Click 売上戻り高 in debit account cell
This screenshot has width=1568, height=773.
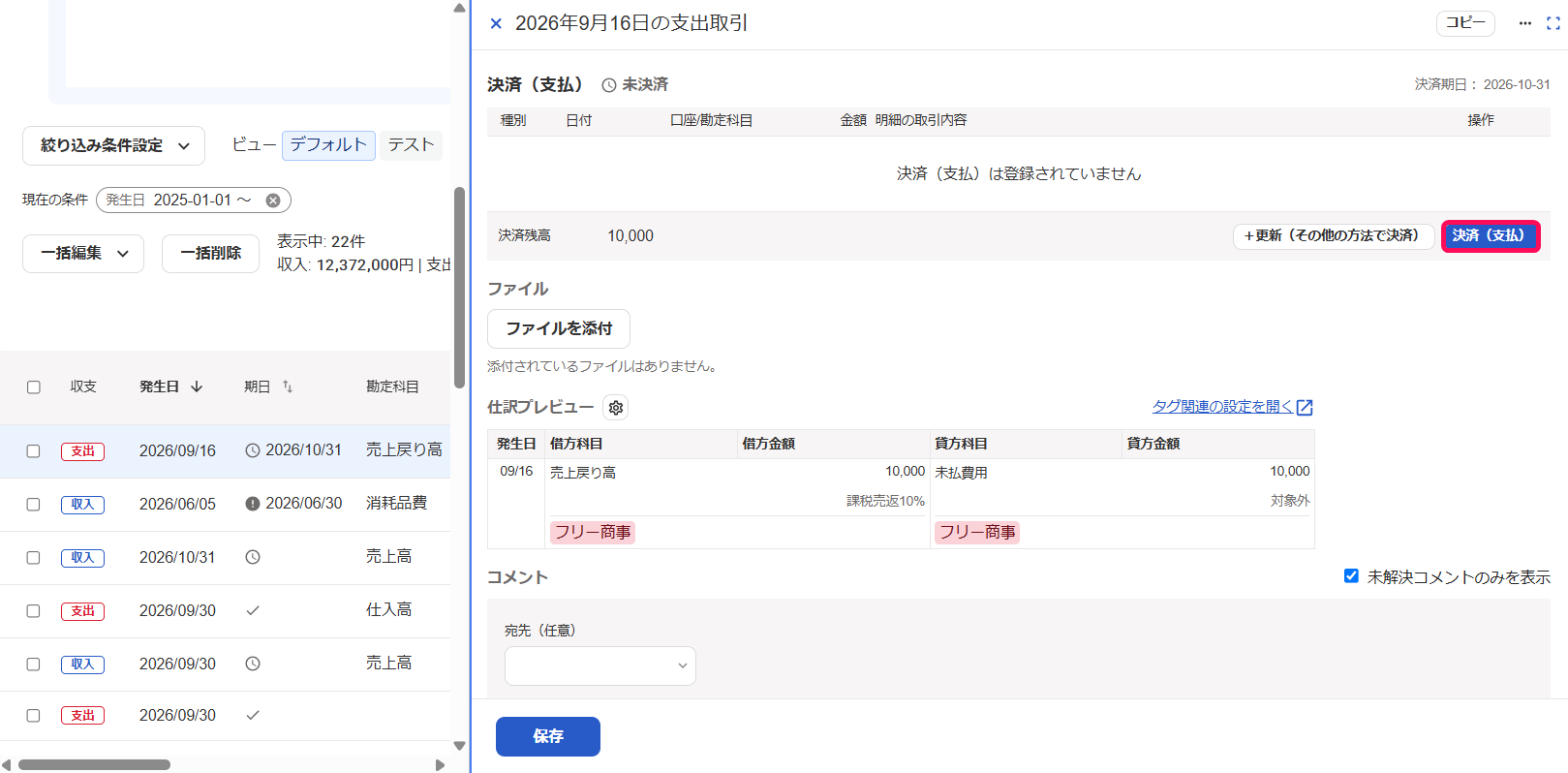pyautogui.click(x=583, y=473)
